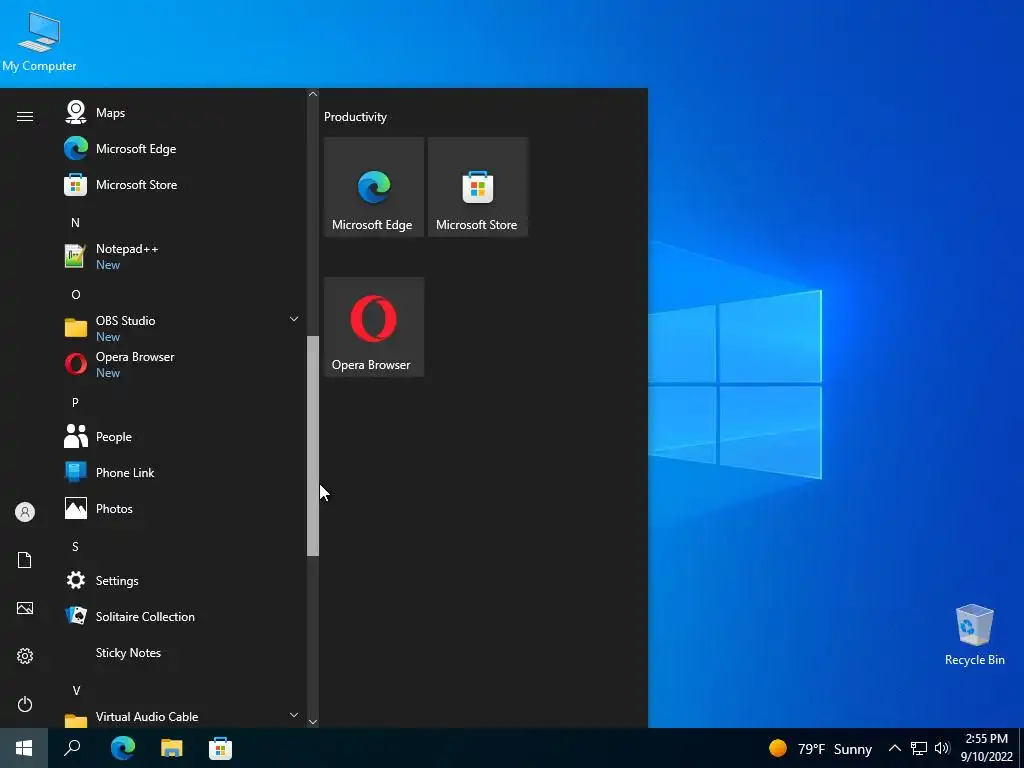Viewport: 1024px width, 768px height.
Task: Jump to letter P section header
Action: (75, 402)
